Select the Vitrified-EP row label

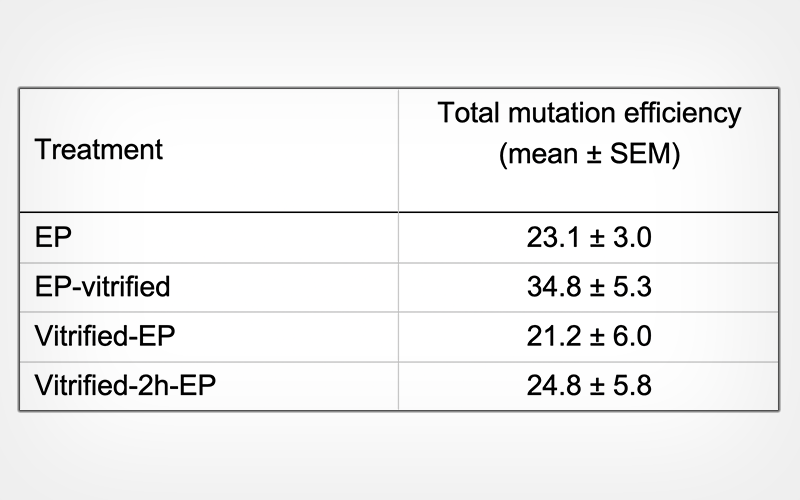(x=104, y=336)
